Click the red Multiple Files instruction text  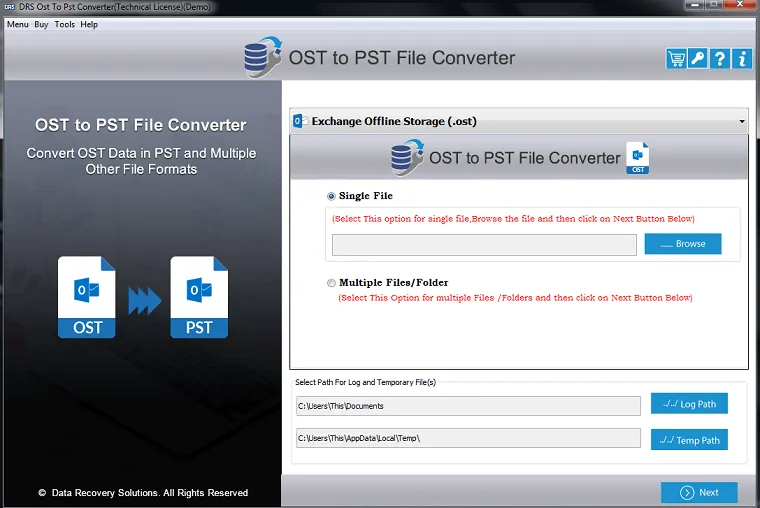coord(515,298)
